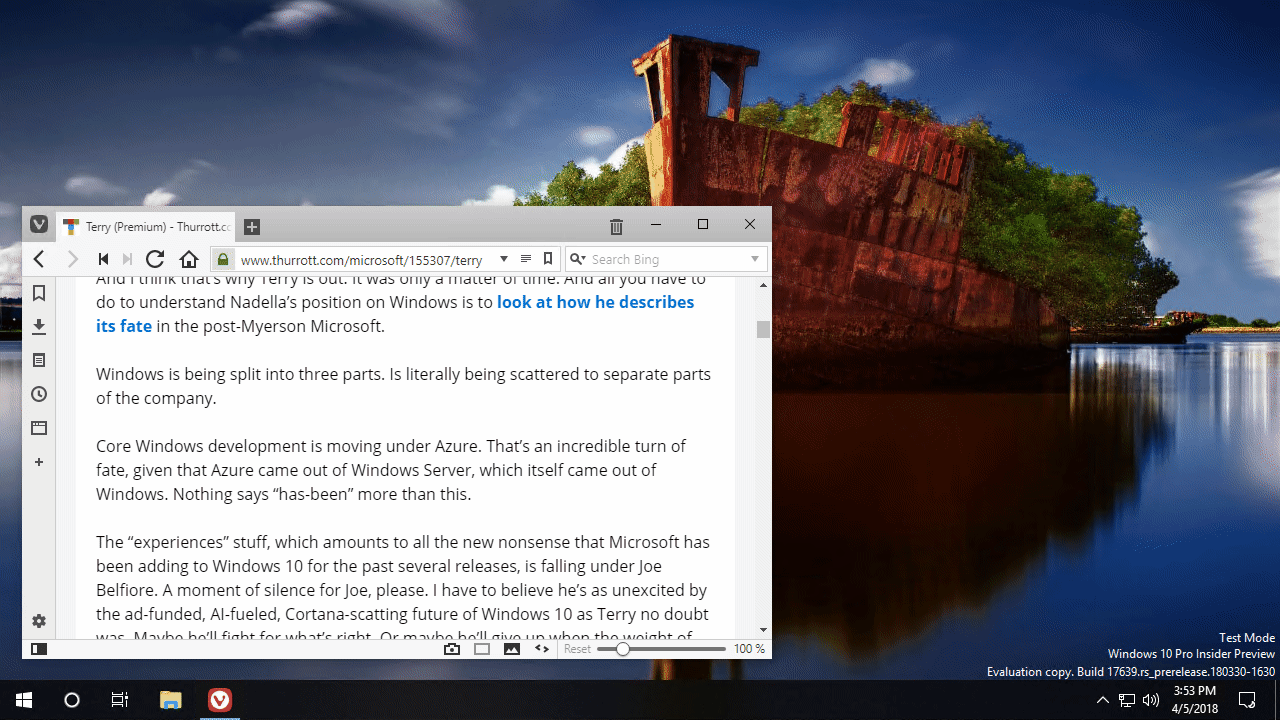Open closed tabs trash icon
This screenshot has width=1280, height=720.
tap(616, 226)
